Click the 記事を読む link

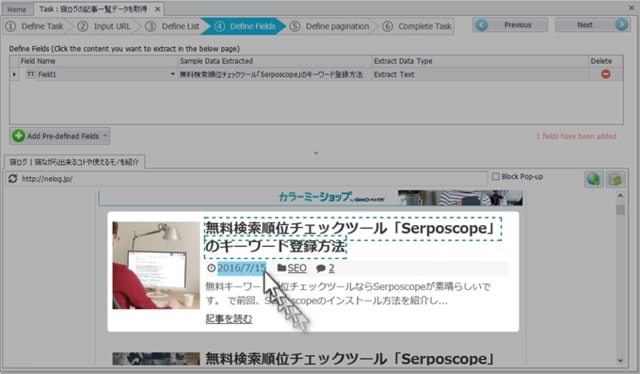(229, 318)
